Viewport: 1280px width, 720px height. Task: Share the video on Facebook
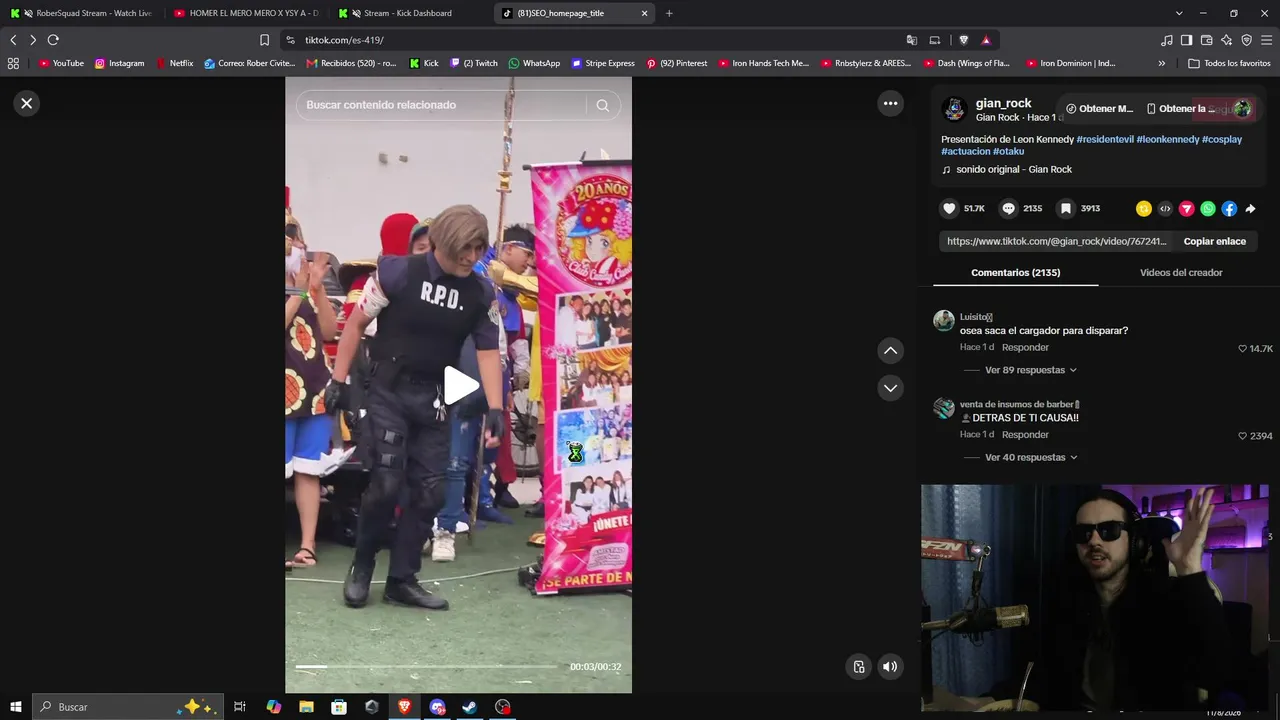[1229, 208]
